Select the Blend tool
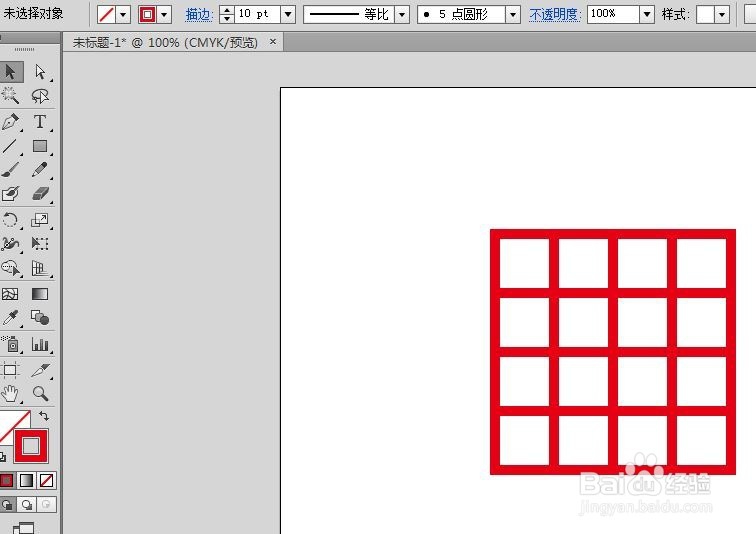Viewport: 756px width, 534px height. click(40, 318)
